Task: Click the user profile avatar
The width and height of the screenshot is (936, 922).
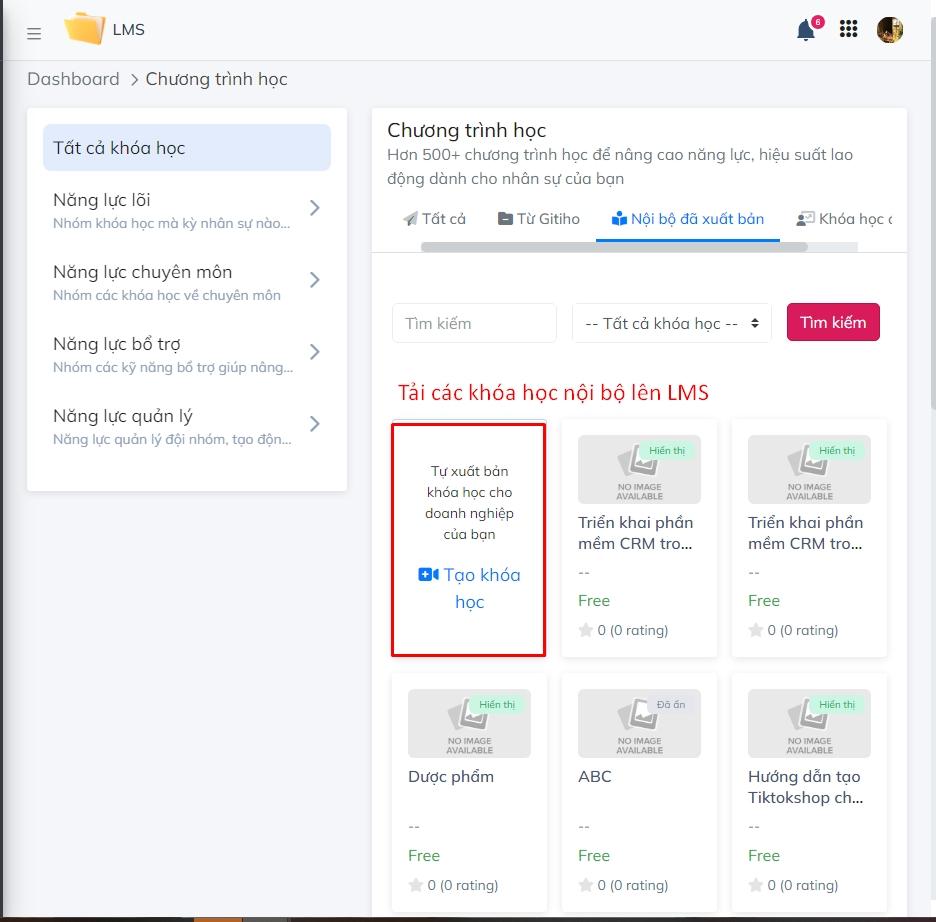Action: click(x=889, y=29)
